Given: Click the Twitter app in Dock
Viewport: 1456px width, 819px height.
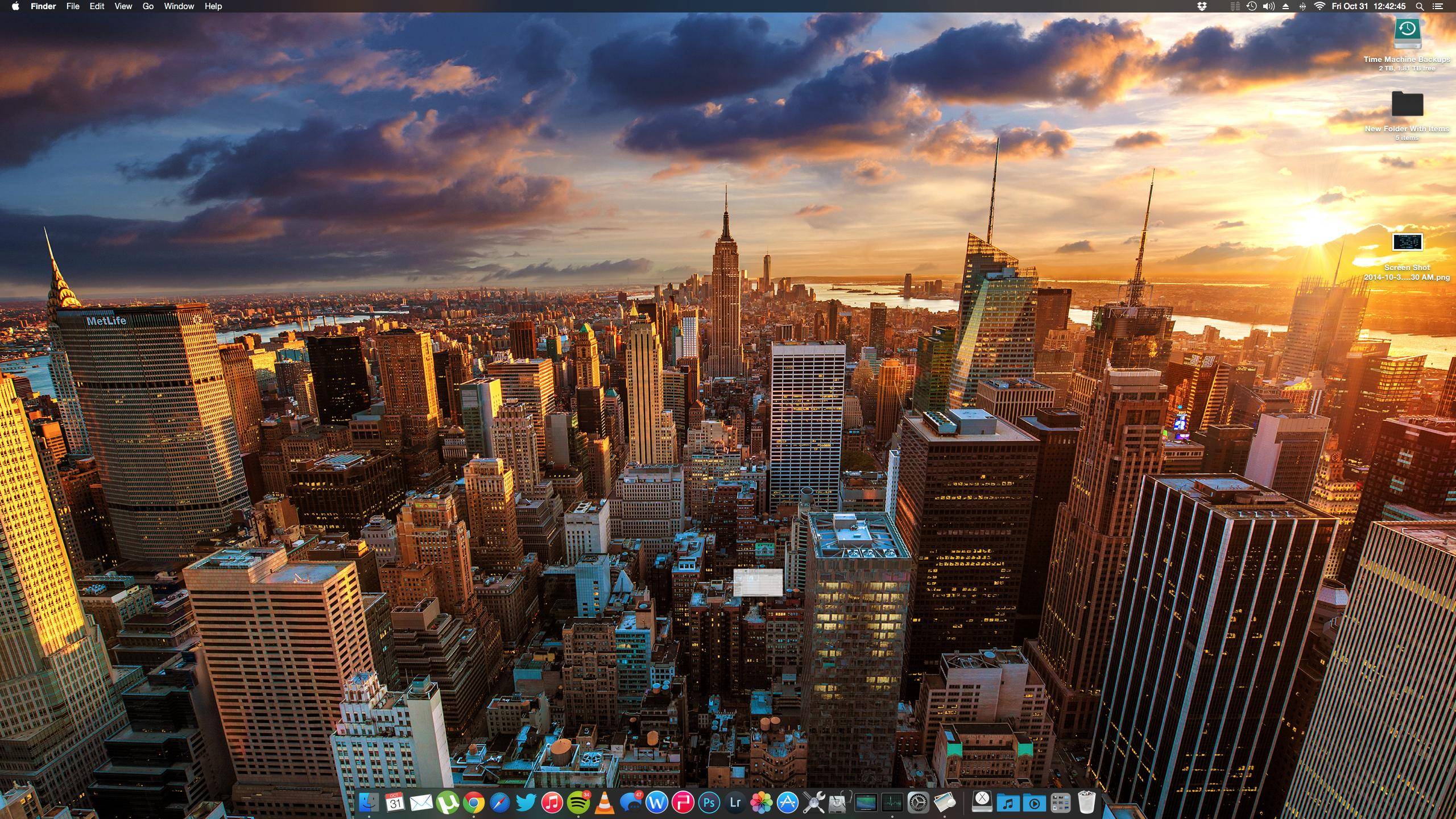Looking at the screenshot, I should pos(526,803).
